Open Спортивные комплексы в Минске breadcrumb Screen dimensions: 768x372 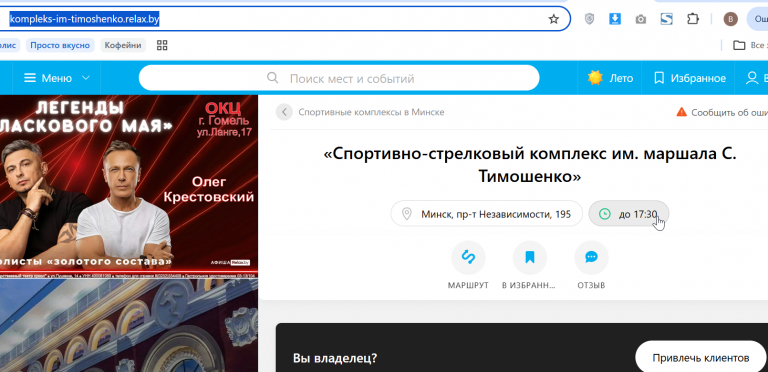[x=371, y=112]
